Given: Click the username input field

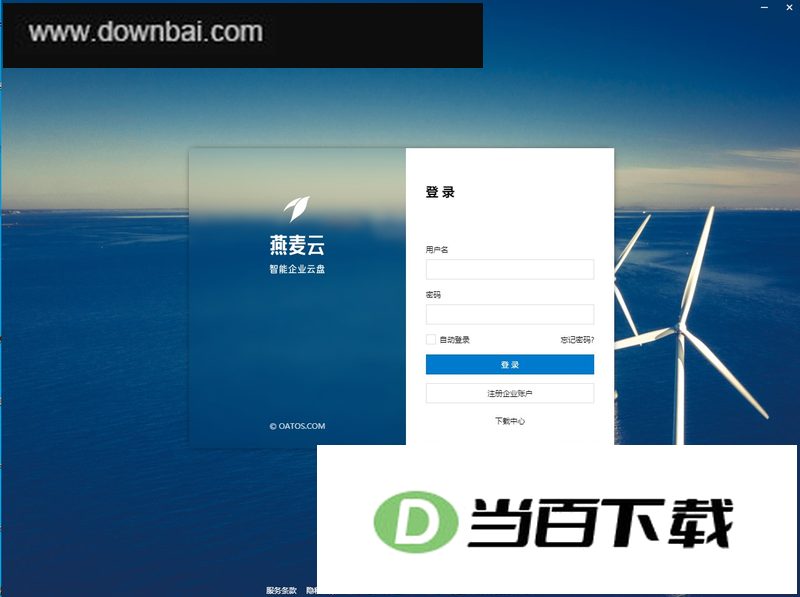Looking at the screenshot, I should coord(510,269).
